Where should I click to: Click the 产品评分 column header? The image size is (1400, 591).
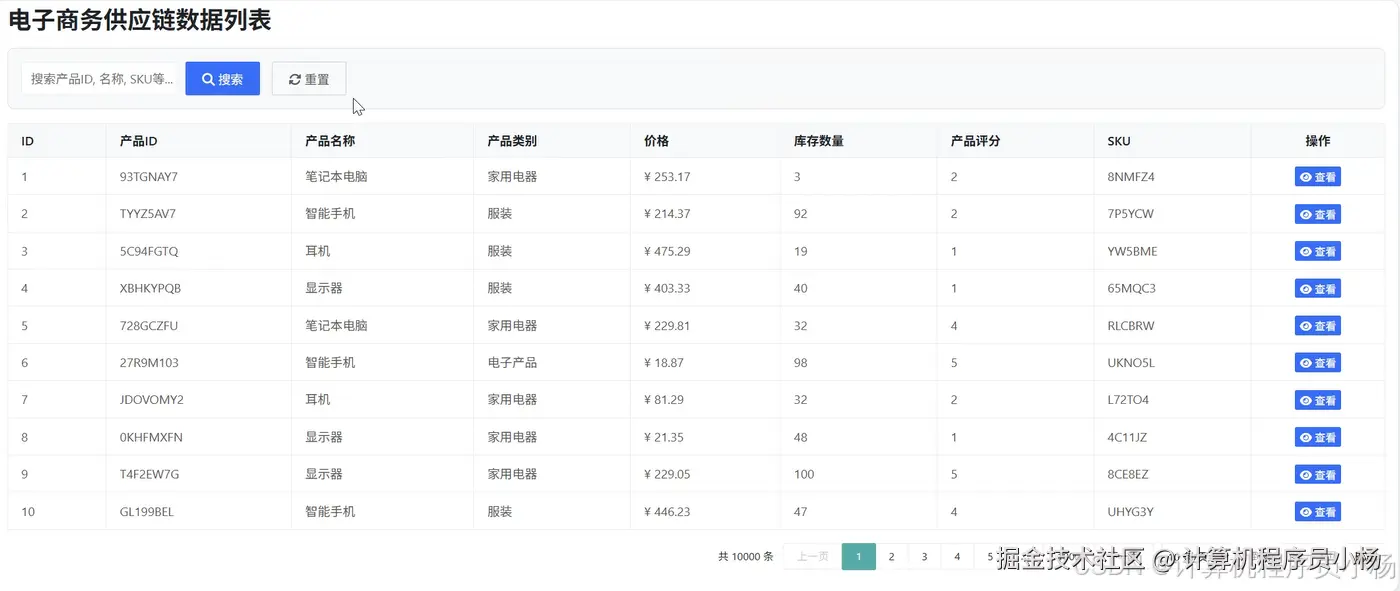pos(975,140)
